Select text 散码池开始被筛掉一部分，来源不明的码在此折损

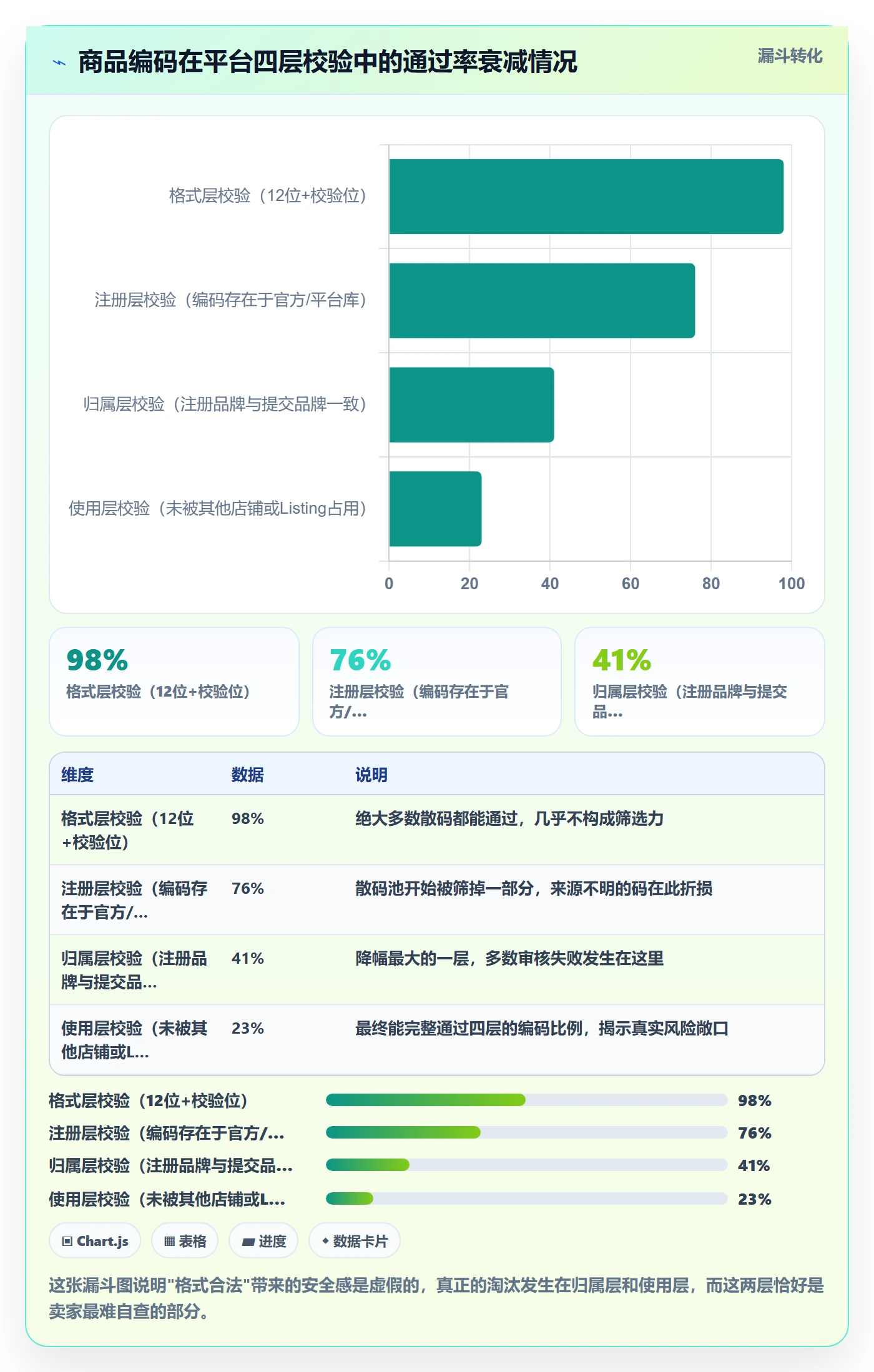(x=534, y=888)
